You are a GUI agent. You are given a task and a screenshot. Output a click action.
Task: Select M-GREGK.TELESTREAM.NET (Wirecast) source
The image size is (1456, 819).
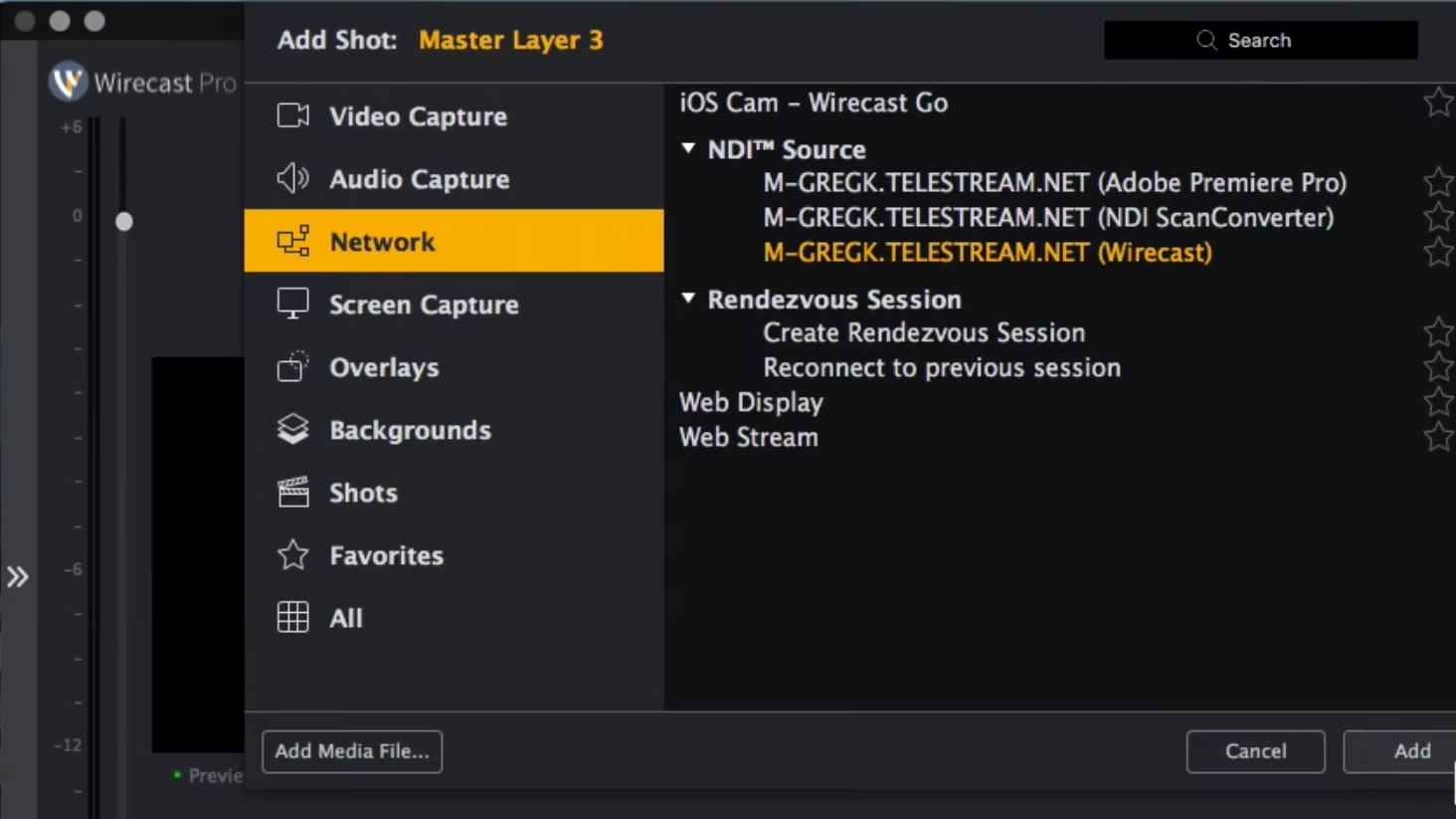(x=988, y=253)
